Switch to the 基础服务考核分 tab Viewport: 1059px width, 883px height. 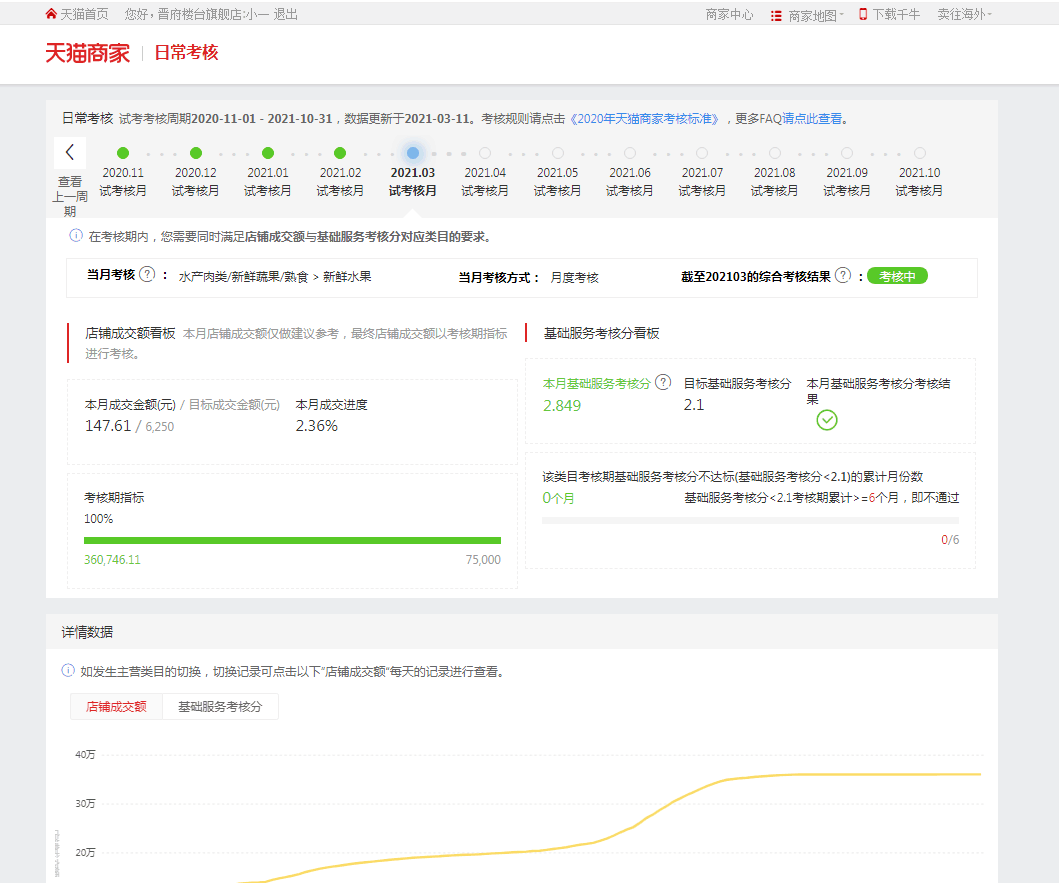[219, 707]
